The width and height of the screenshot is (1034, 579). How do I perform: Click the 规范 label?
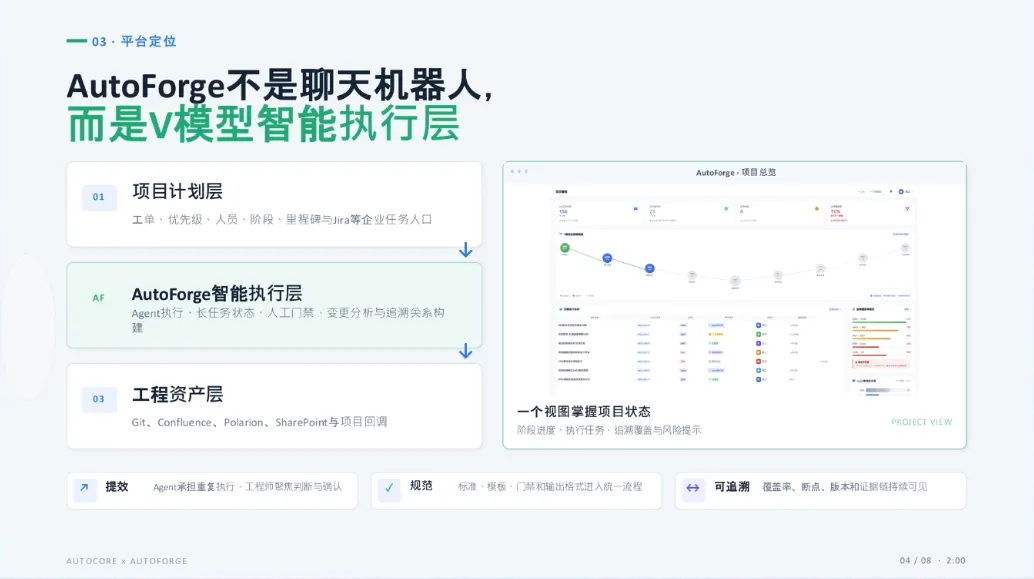[x=421, y=485]
